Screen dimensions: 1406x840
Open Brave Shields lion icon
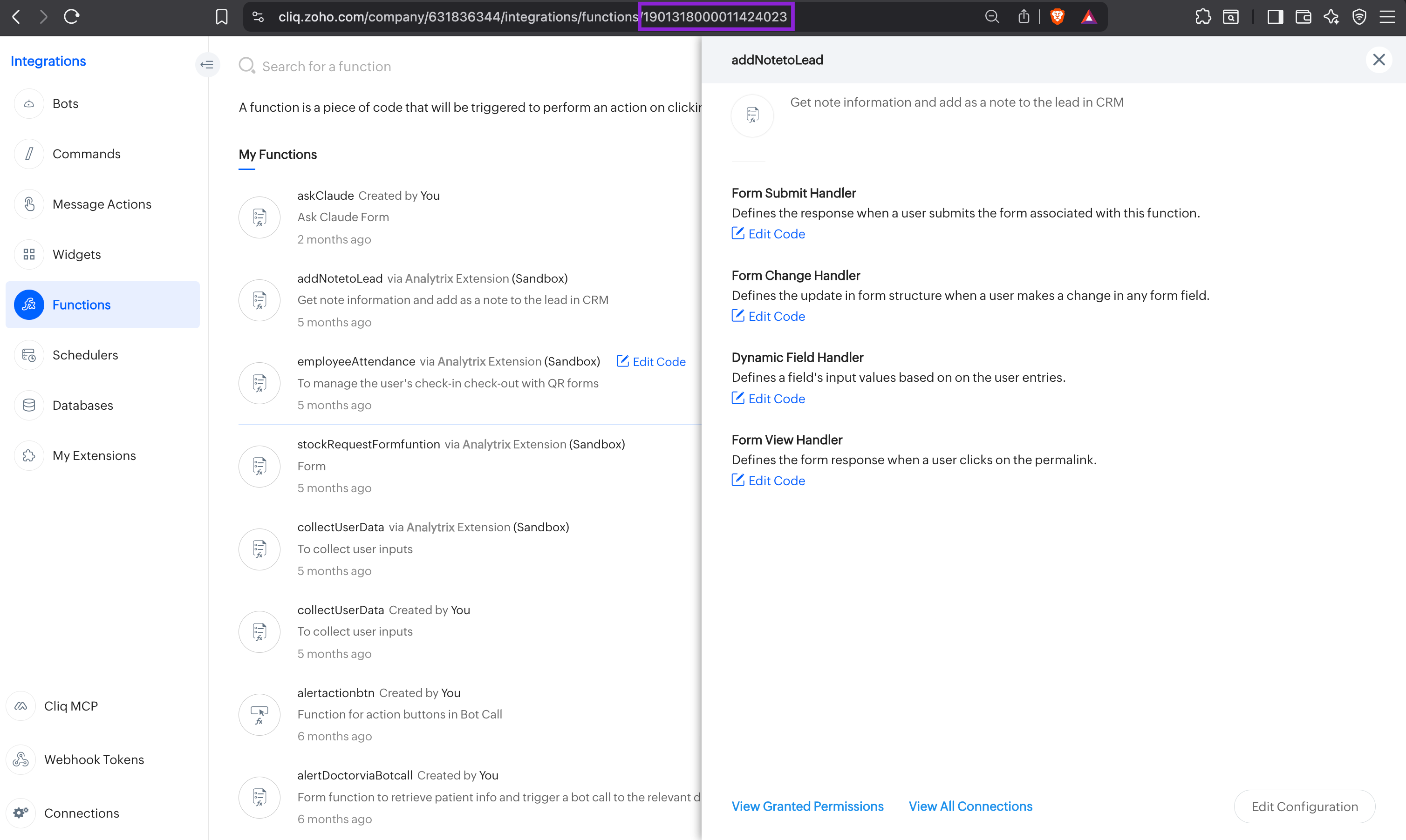pyautogui.click(x=1057, y=17)
